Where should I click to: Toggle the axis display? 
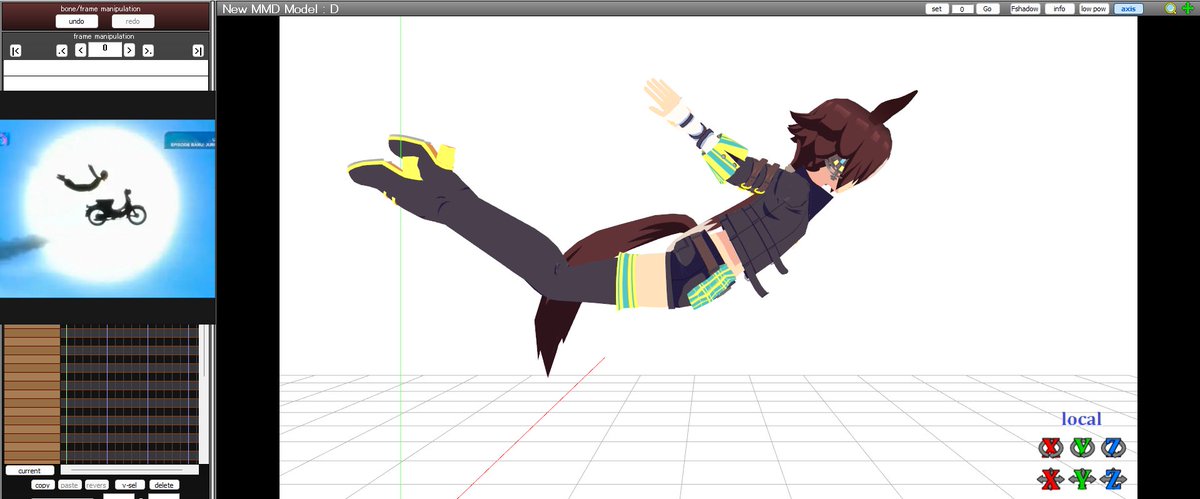[x=1128, y=8]
